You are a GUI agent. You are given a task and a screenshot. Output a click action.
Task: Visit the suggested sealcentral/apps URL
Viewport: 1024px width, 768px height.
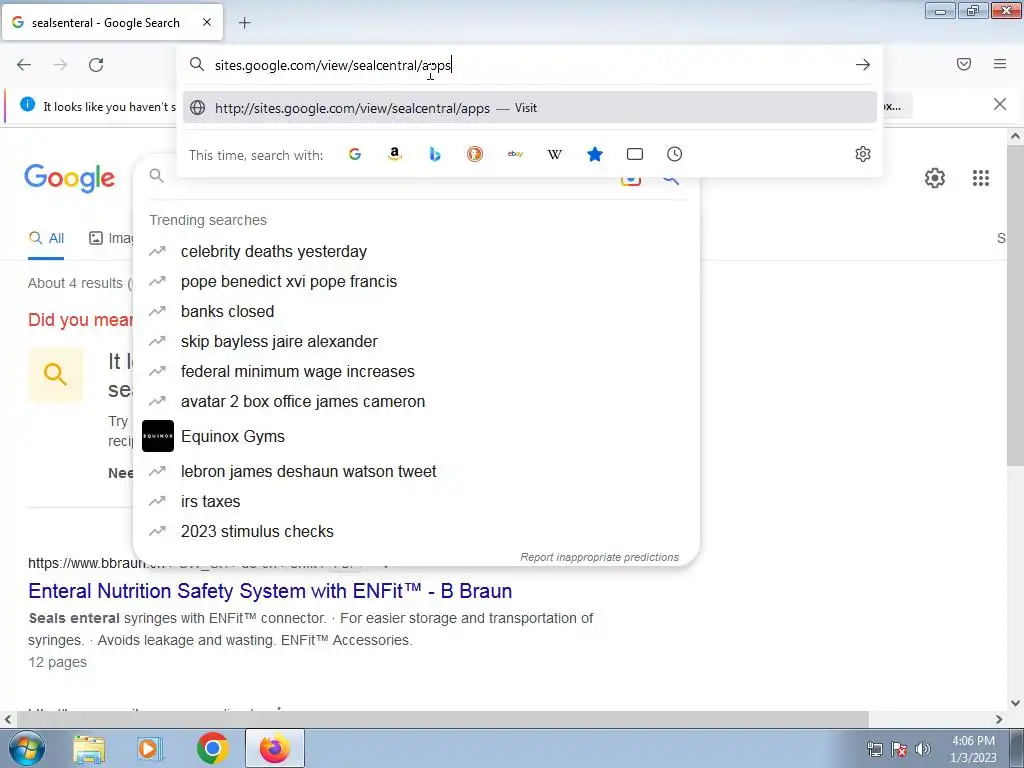coord(530,108)
